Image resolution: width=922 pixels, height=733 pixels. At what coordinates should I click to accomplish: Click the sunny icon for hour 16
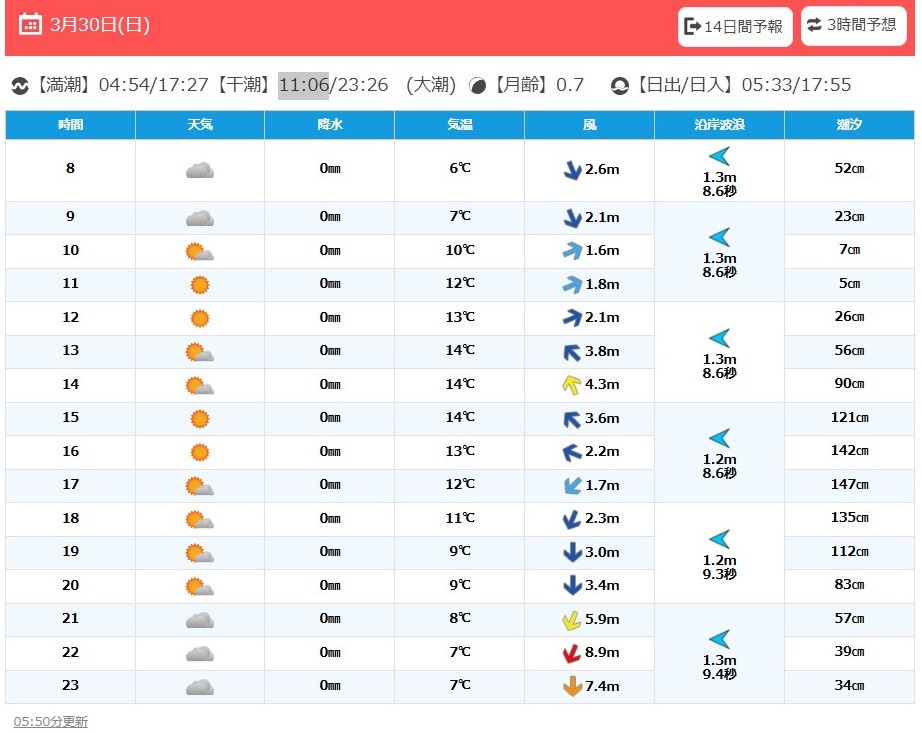tap(200, 453)
